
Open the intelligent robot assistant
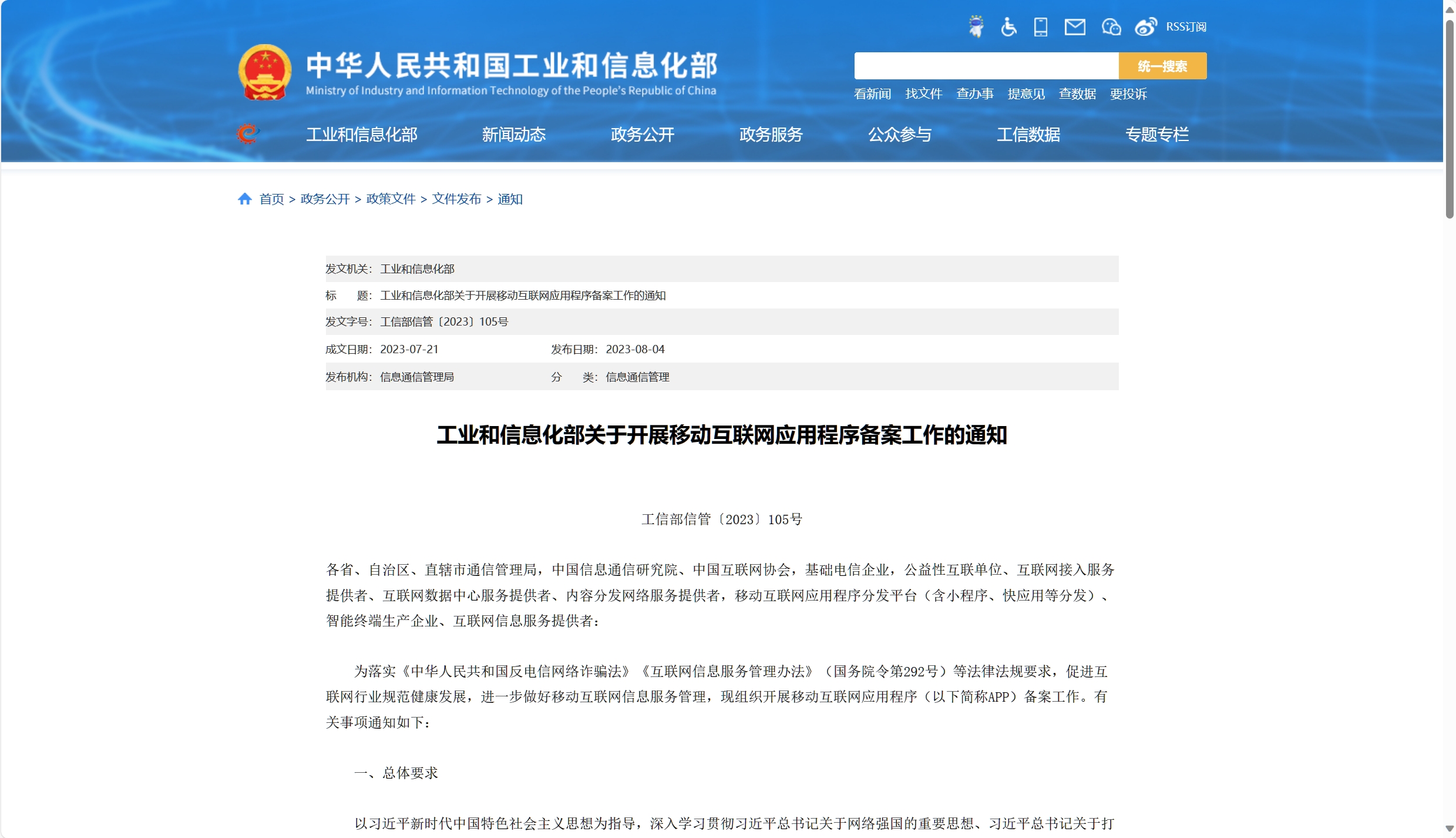pos(976,26)
